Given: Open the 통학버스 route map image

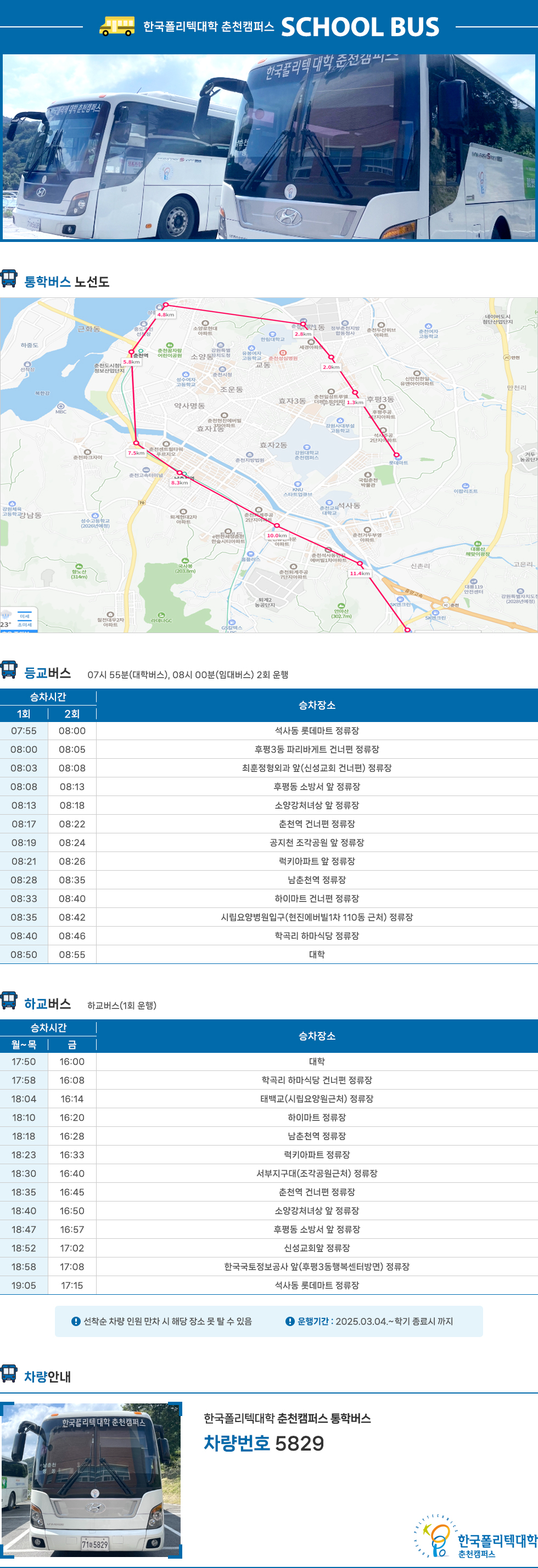Looking at the screenshot, I should click(x=268, y=465).
